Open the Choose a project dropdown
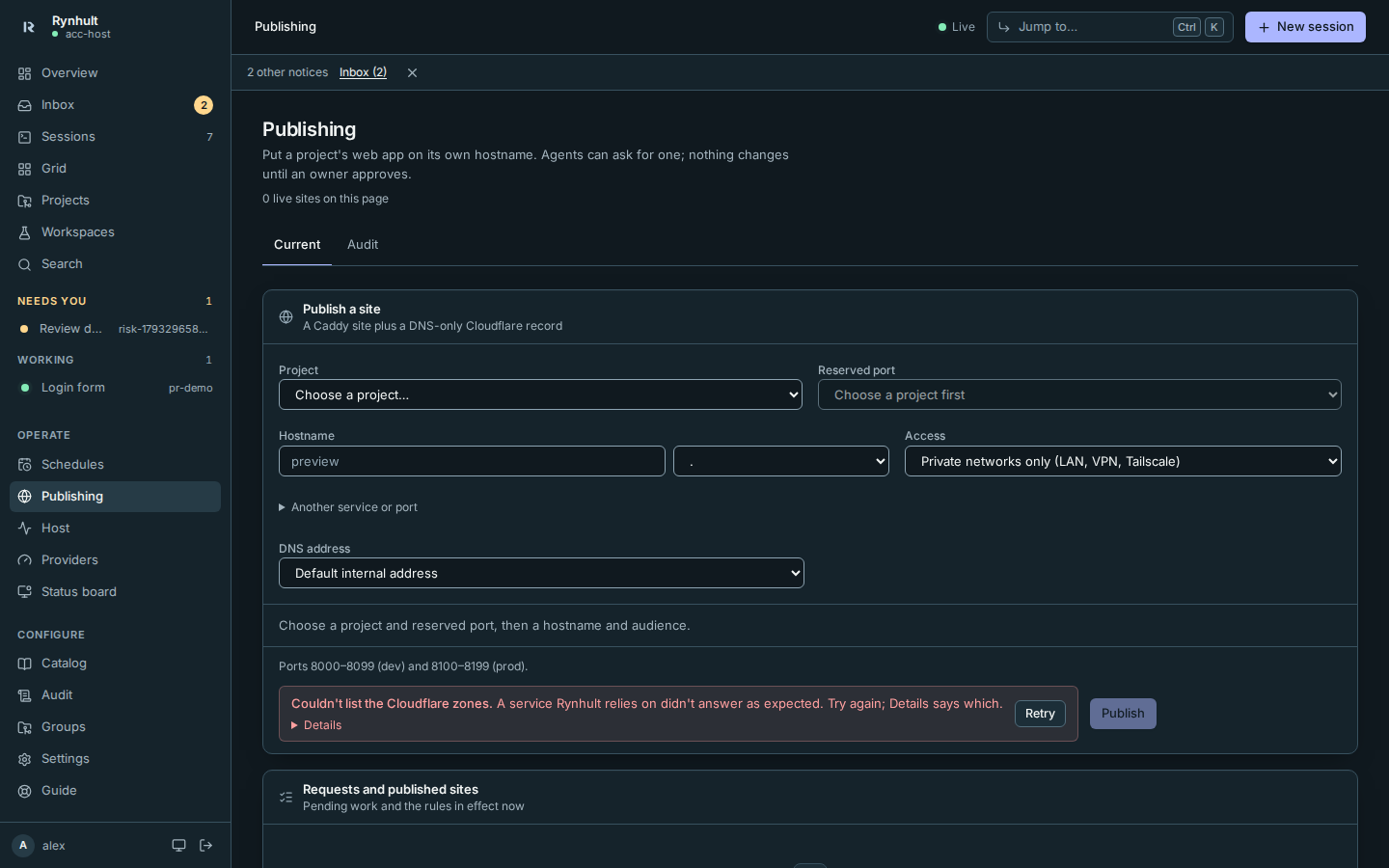 tap(540, 394)
